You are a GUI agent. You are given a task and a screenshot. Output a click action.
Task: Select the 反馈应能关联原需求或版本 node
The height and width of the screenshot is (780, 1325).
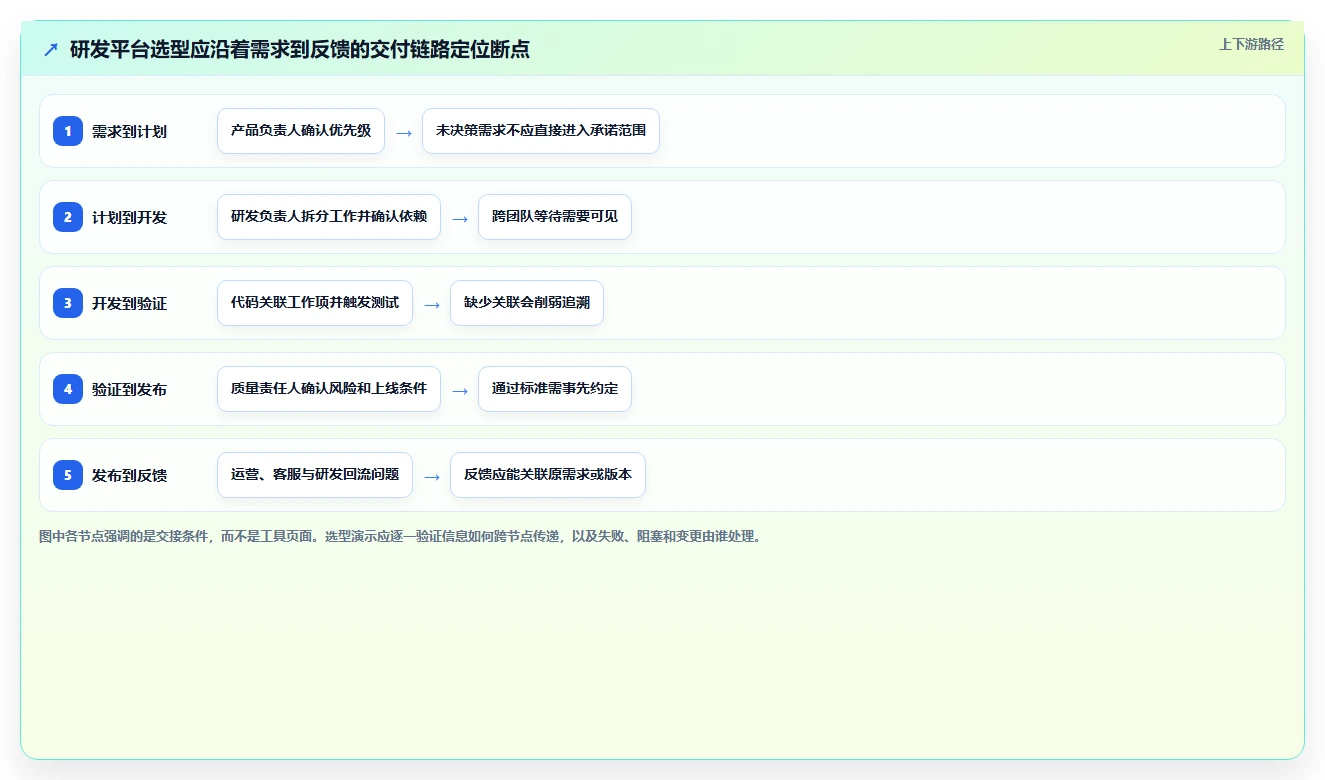[548, 475]
